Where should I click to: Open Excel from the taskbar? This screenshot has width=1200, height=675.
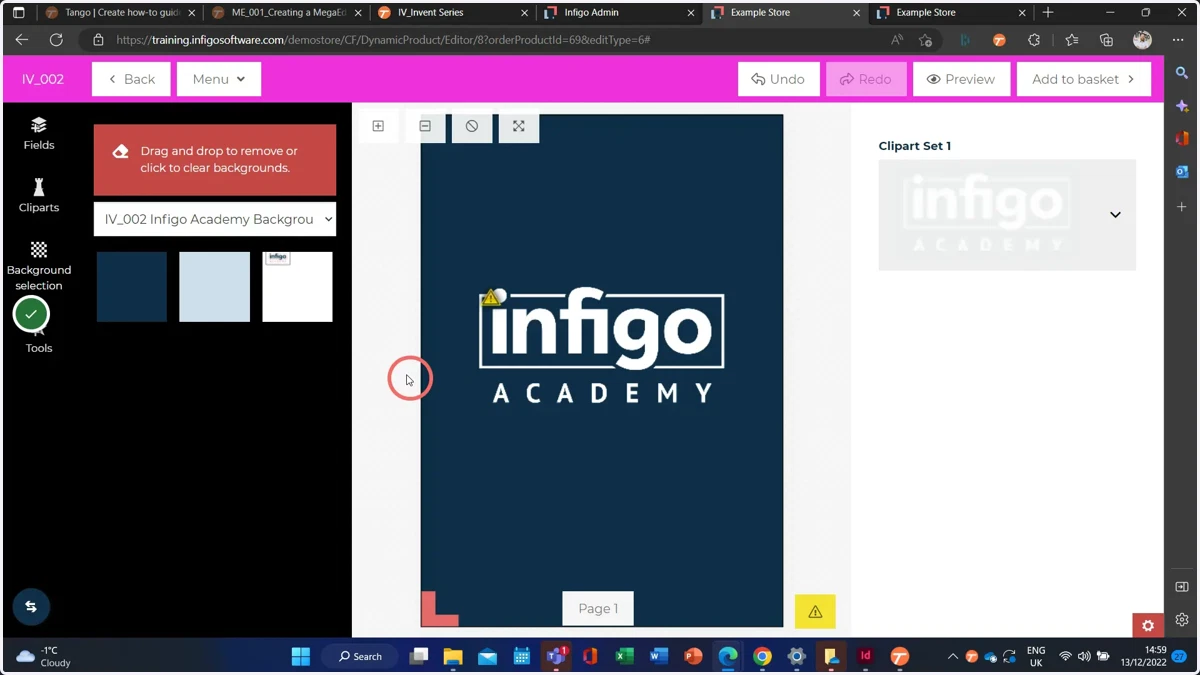(624, 656)
